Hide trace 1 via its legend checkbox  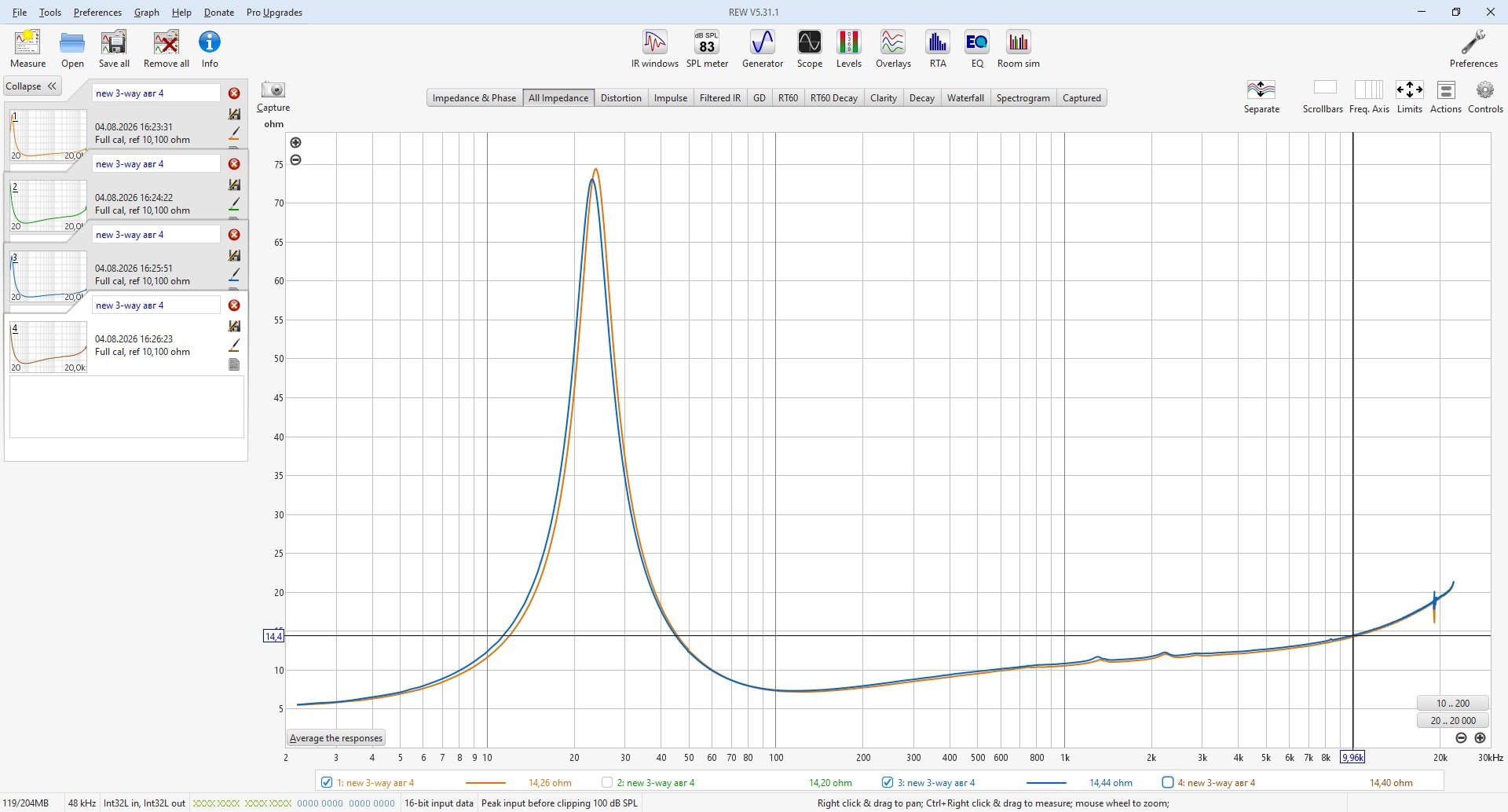[327, 782]
